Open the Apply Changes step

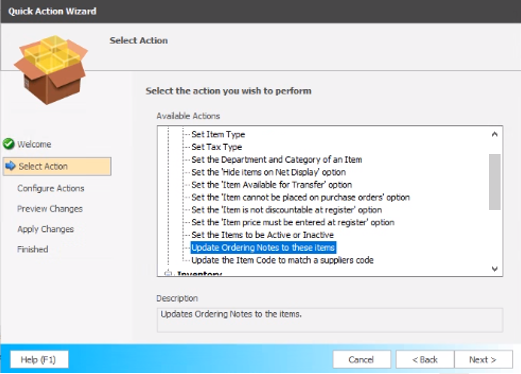[46, 229]
